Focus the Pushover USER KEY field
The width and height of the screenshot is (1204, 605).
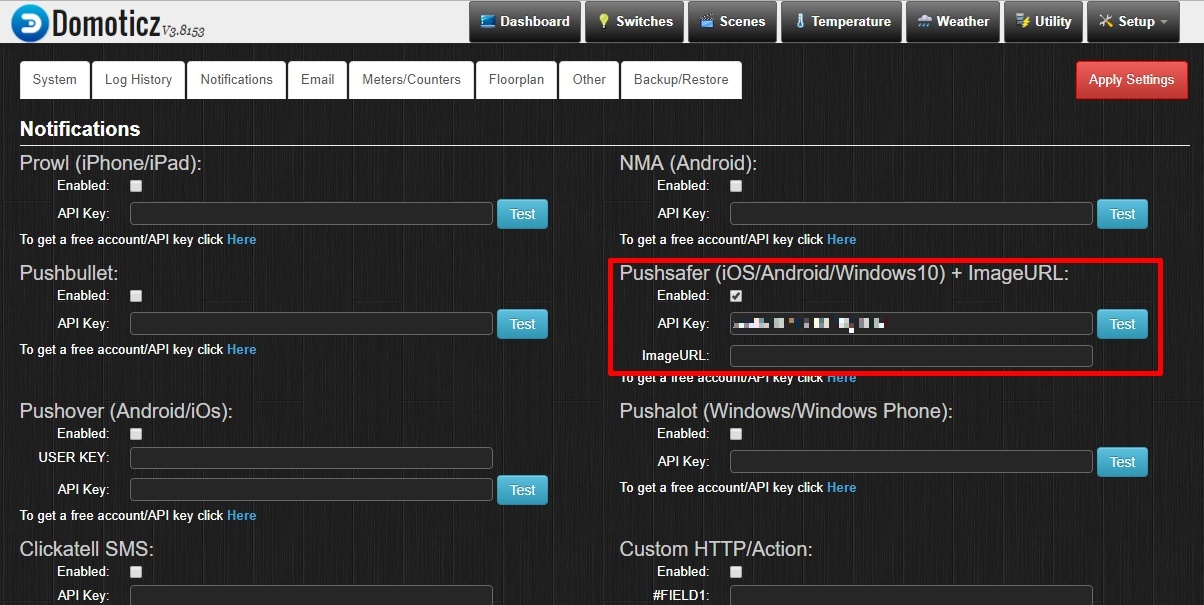pos(311,458)
